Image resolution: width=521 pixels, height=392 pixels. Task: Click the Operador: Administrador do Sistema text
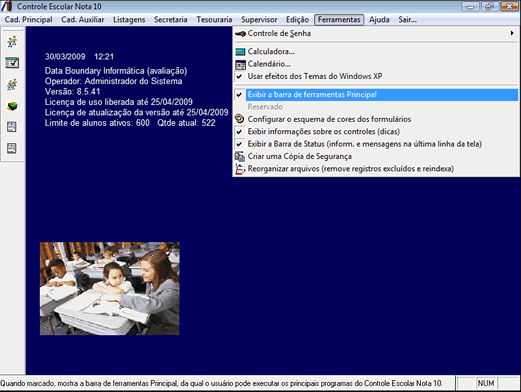113,81
